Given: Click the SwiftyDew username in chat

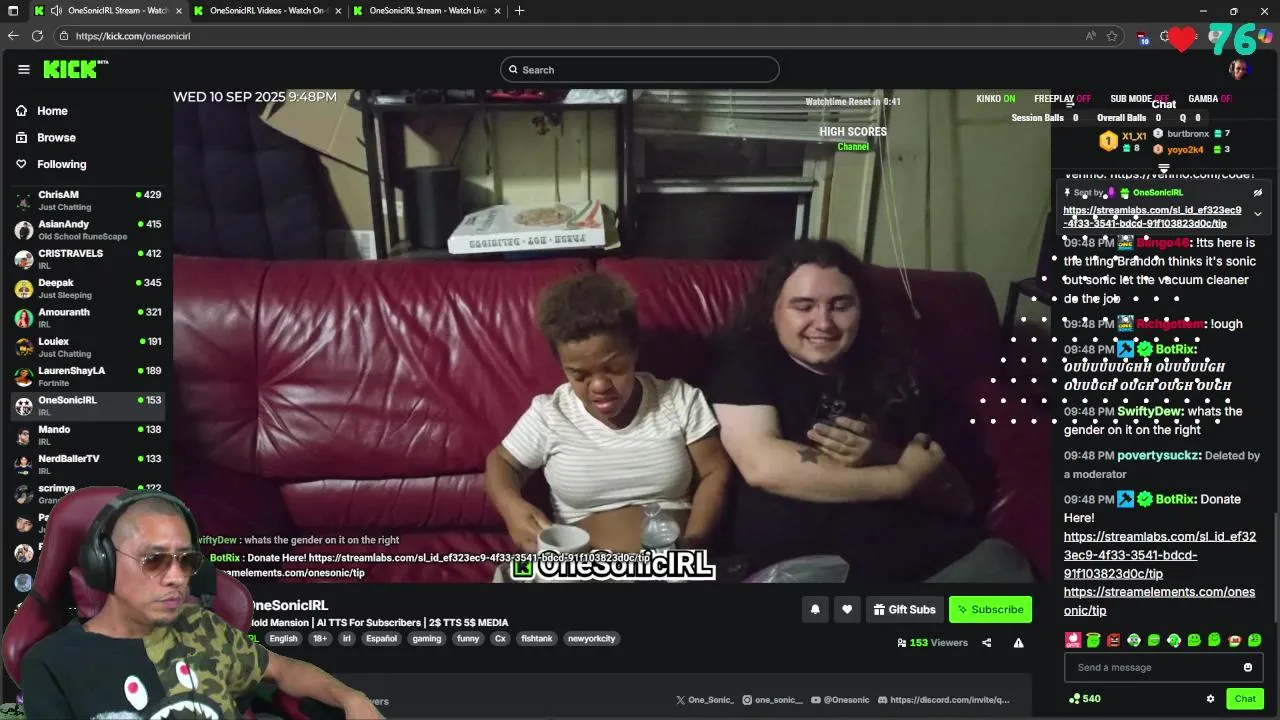Looking at the screenshot, I should click(x=1150, y=411).
